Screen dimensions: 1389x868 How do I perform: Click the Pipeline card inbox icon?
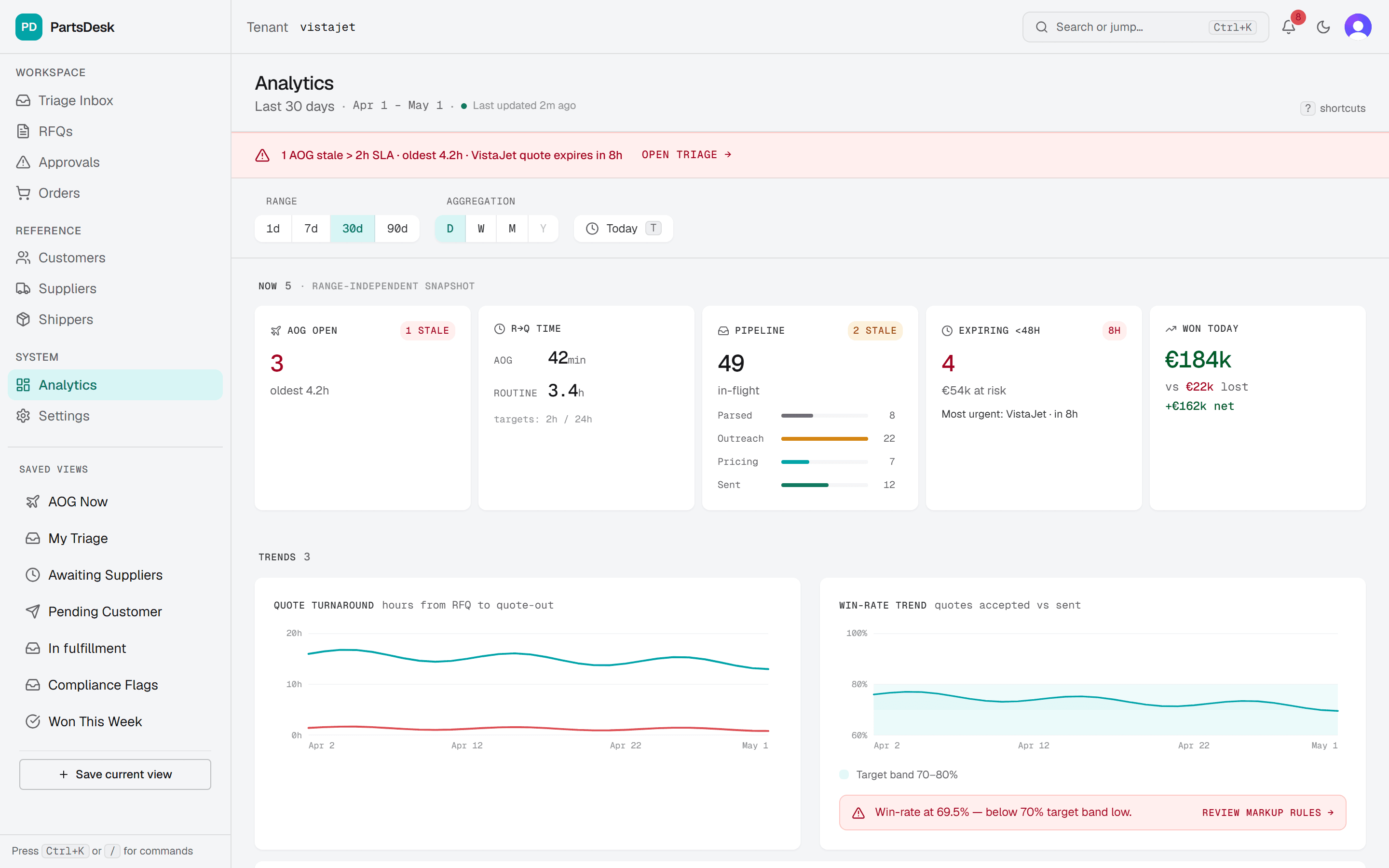pyautogui.click(x=723, y=331)
